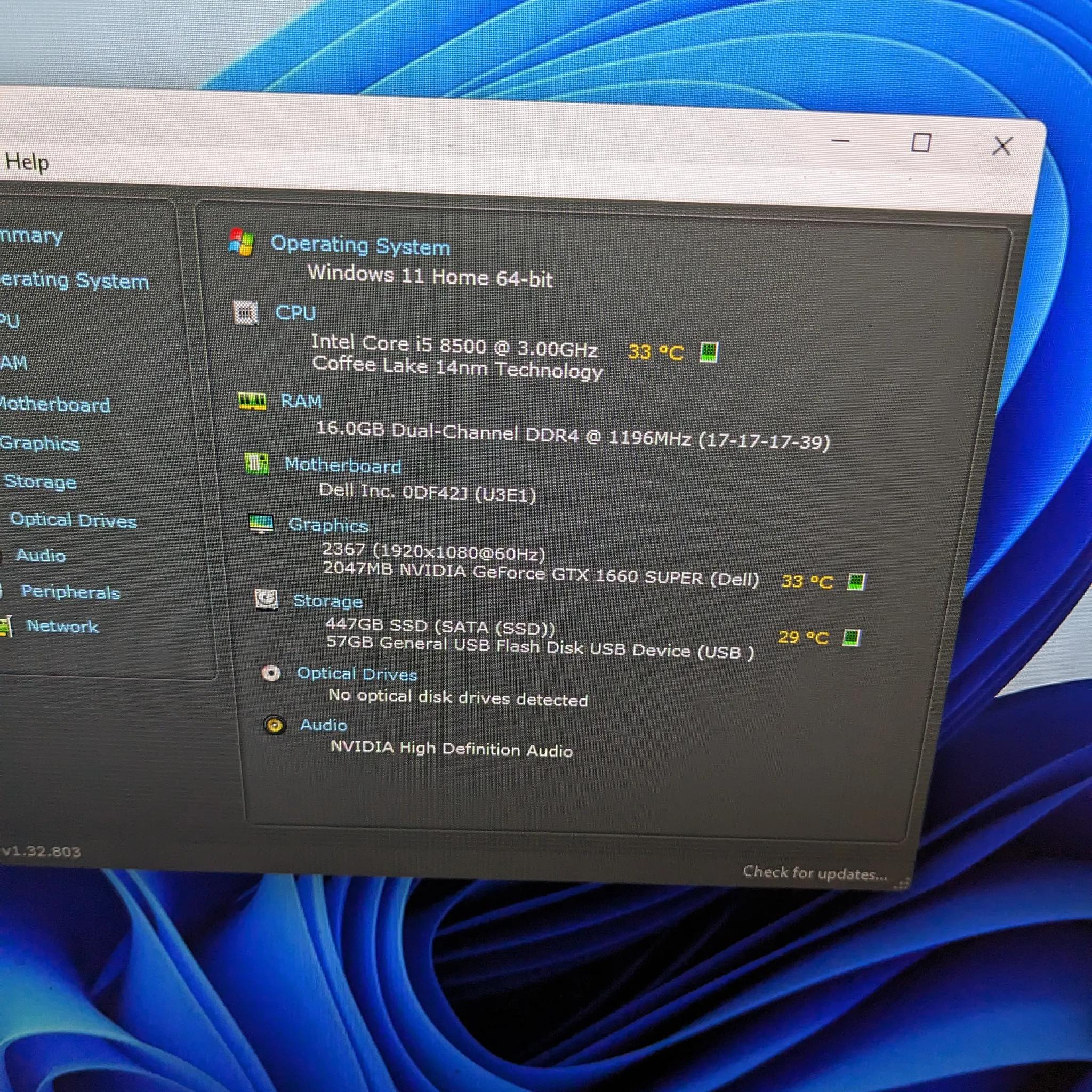This screenshot has width=1092, height=1092.
Task: Click the CPU chip icon in summary
Action: coord(246,312)
